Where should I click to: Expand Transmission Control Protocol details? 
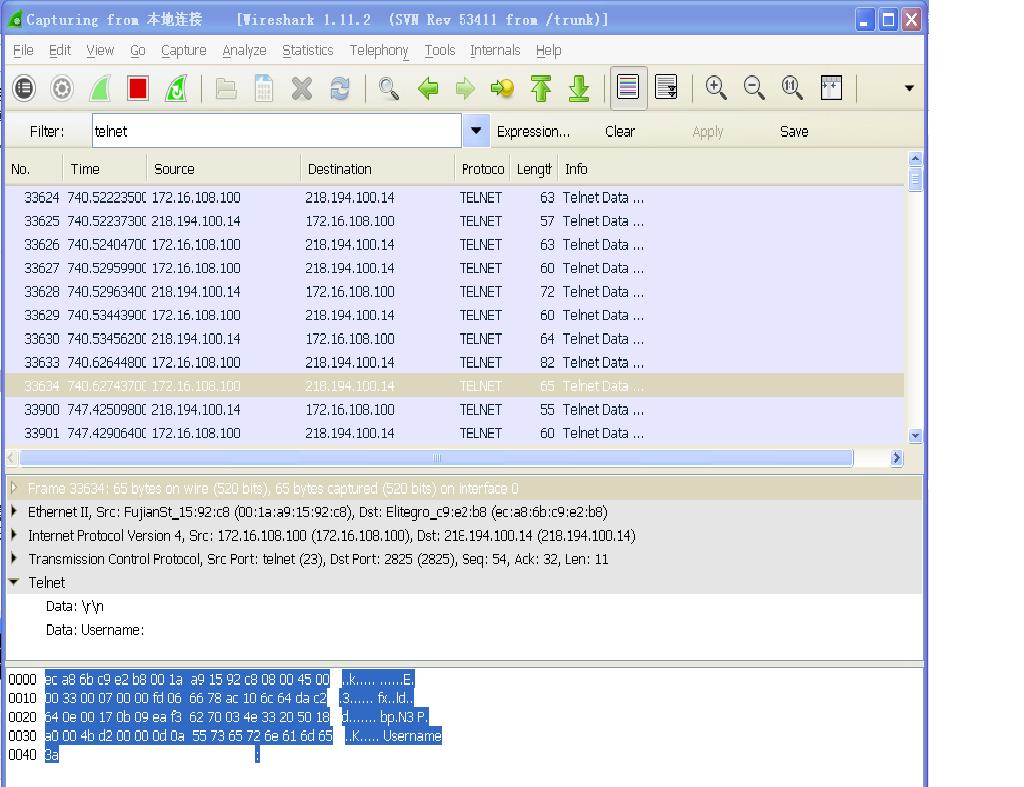click(14, 558)
